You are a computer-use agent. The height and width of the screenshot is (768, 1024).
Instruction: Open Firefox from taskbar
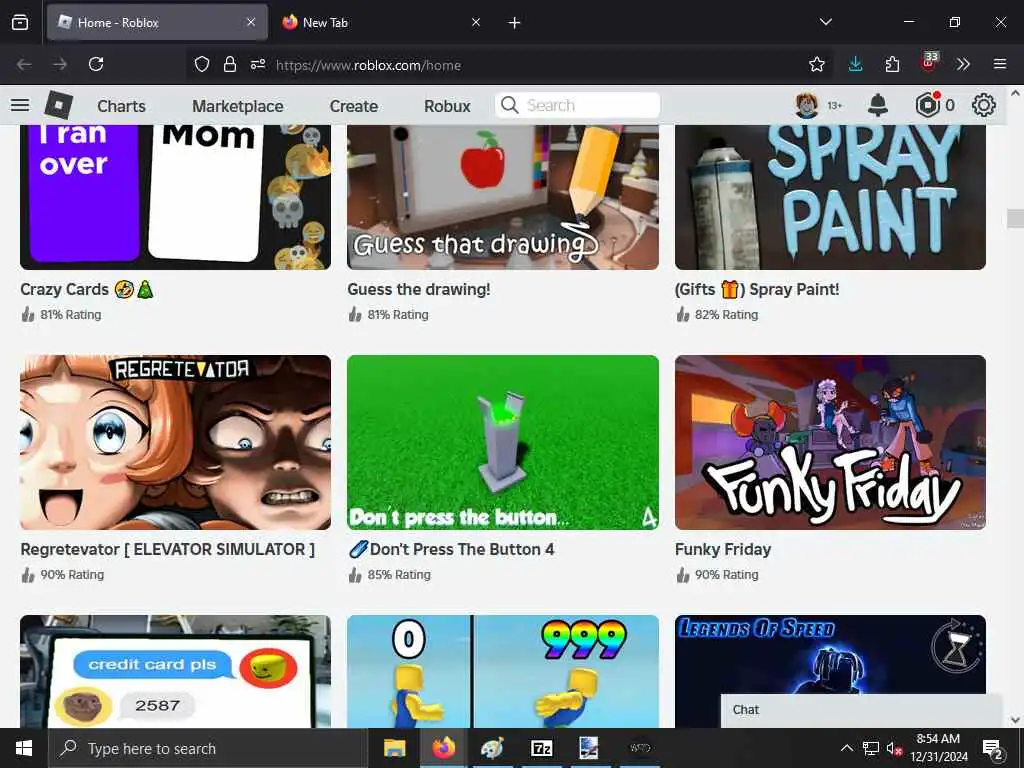pyautogui.click(x=443, y=748)
